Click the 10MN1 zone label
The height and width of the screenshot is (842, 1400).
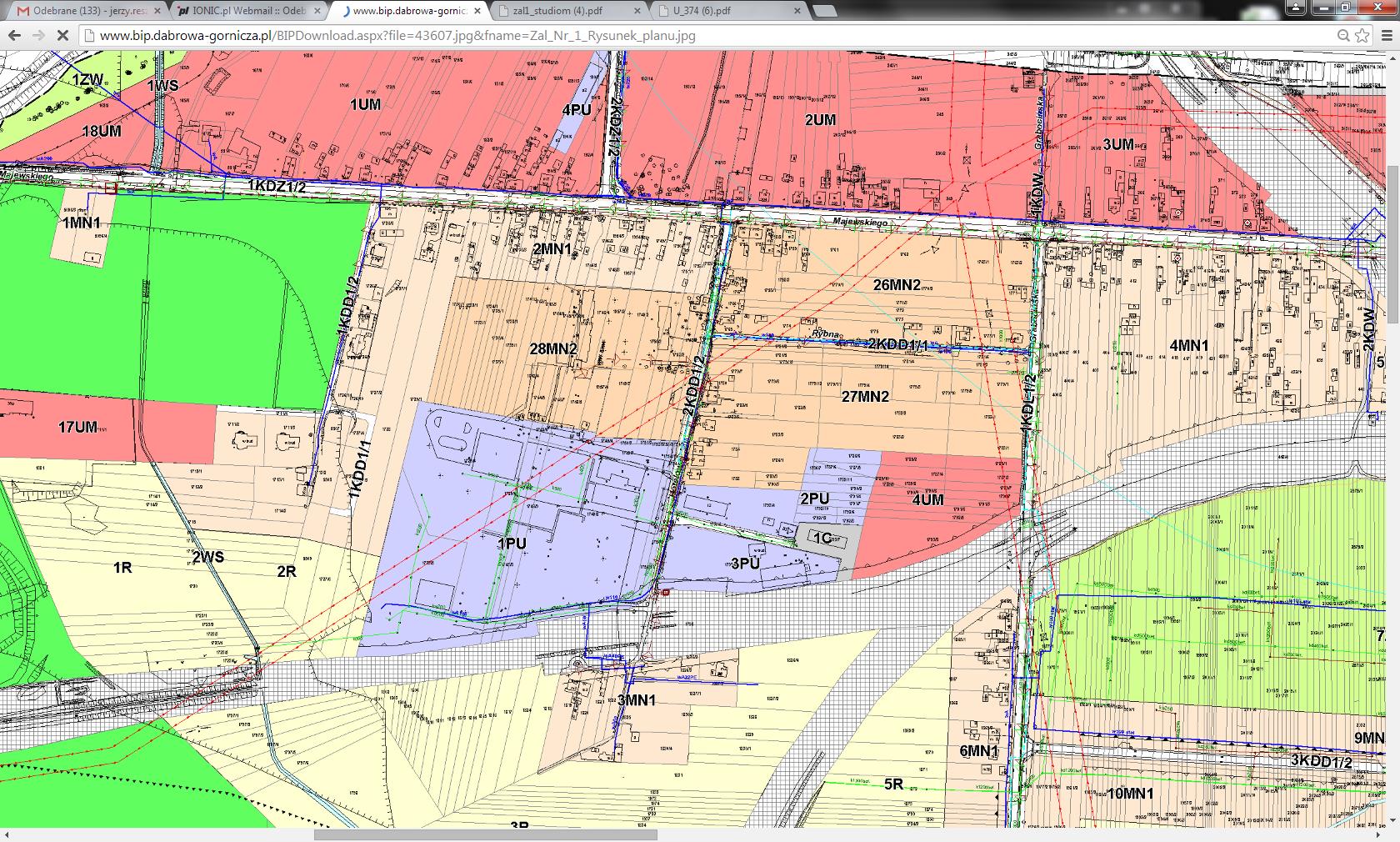tap(1131, 794)
